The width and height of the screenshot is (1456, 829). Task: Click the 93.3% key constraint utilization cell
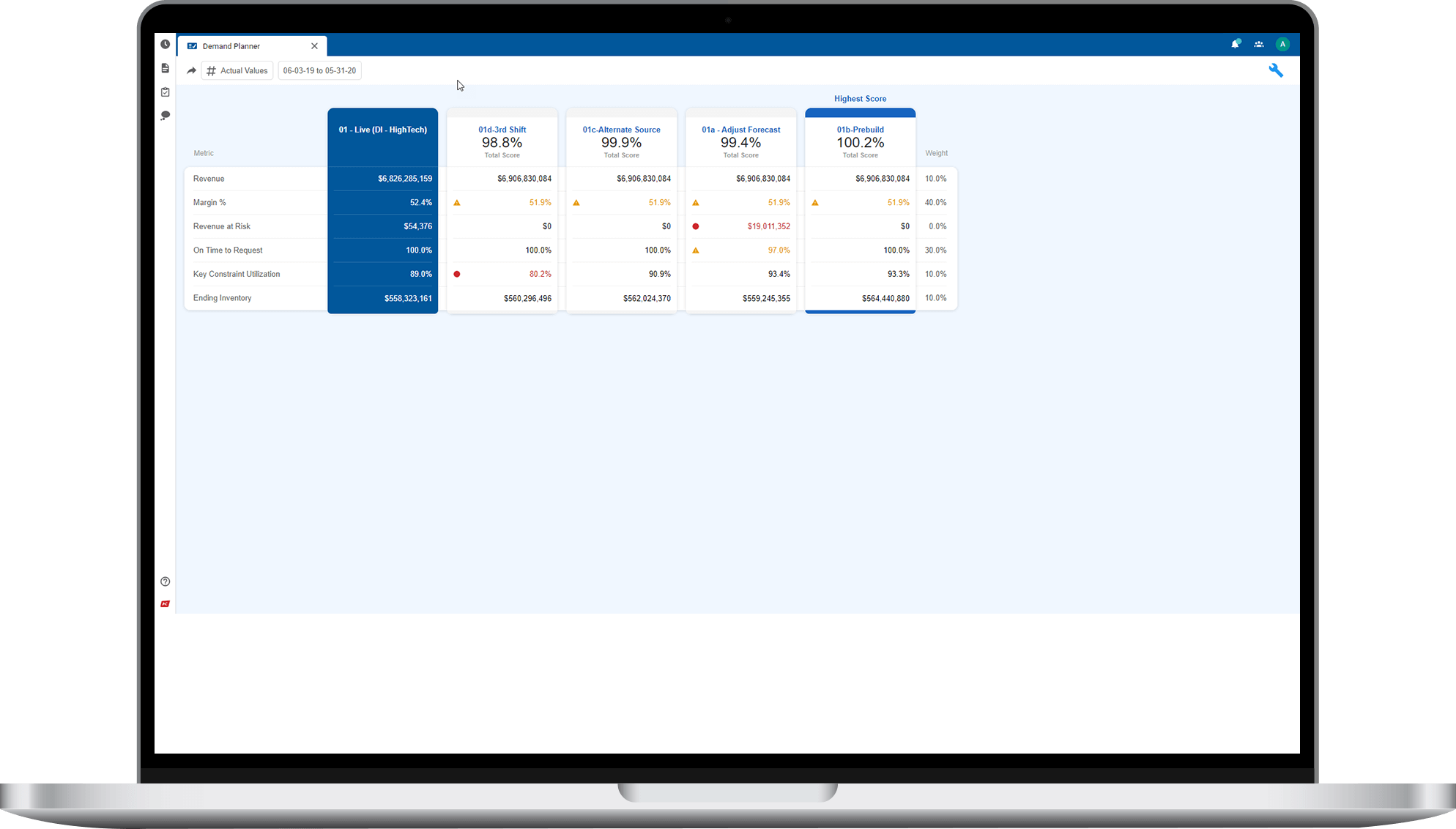pyautogui.click(x=899, y=274)
